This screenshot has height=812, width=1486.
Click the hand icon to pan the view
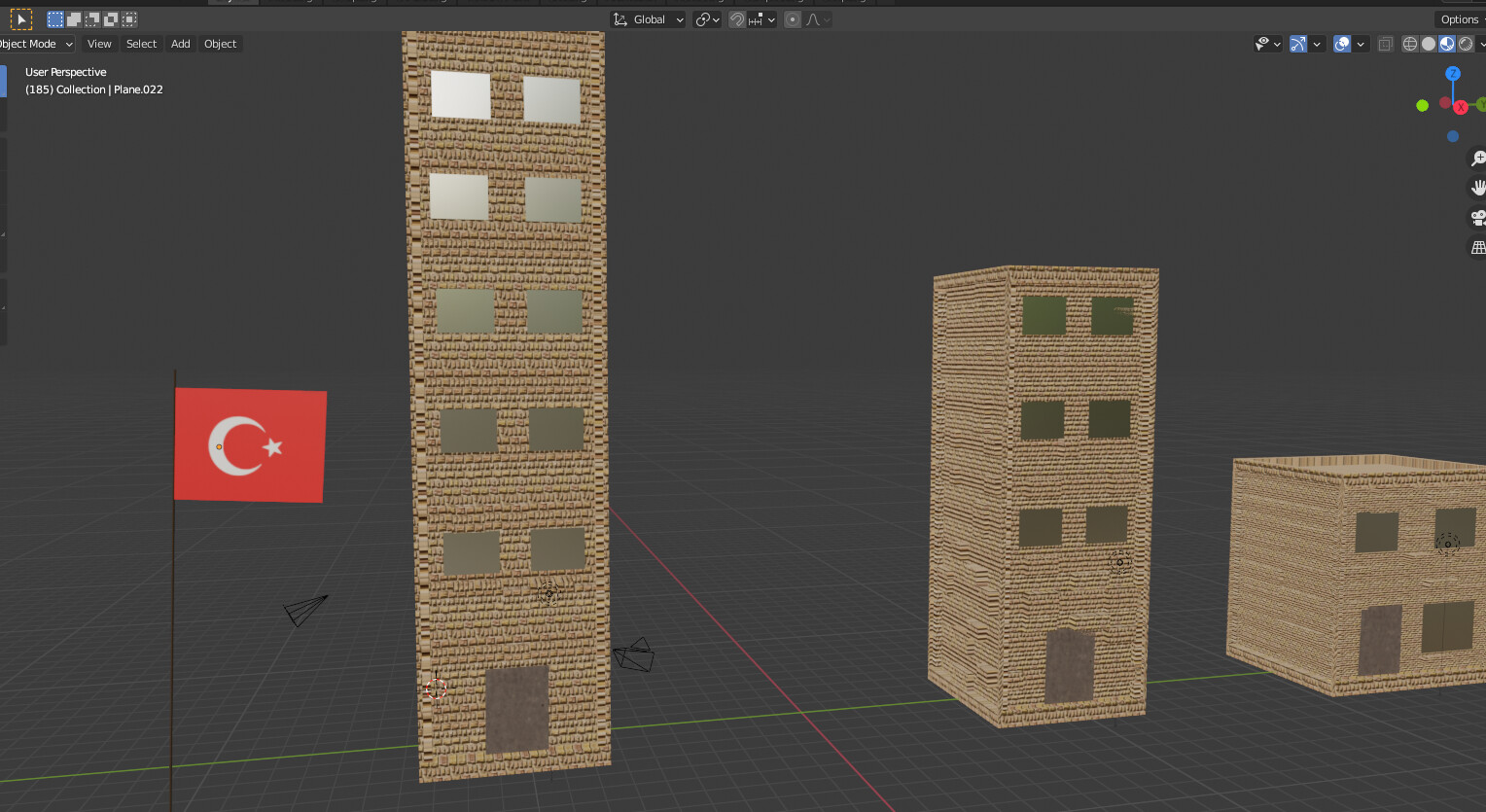click(x=1478, y=187)
